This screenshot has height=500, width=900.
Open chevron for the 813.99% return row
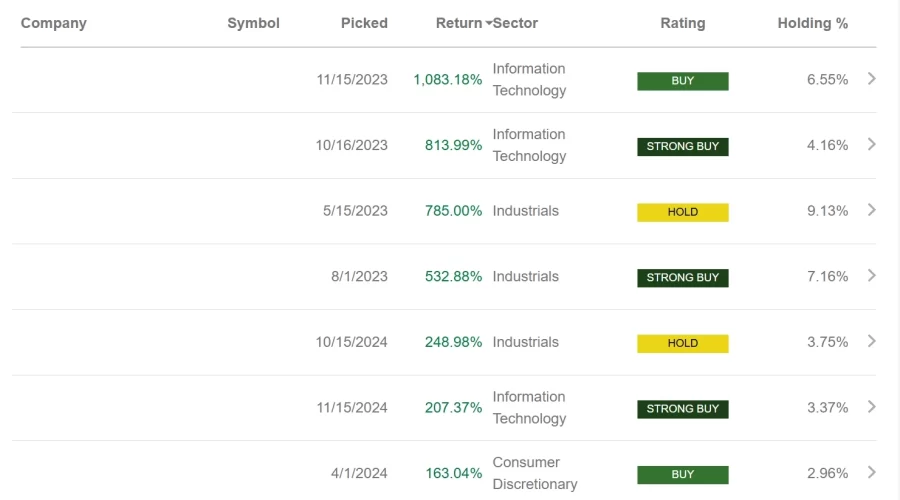click(872, 145)
